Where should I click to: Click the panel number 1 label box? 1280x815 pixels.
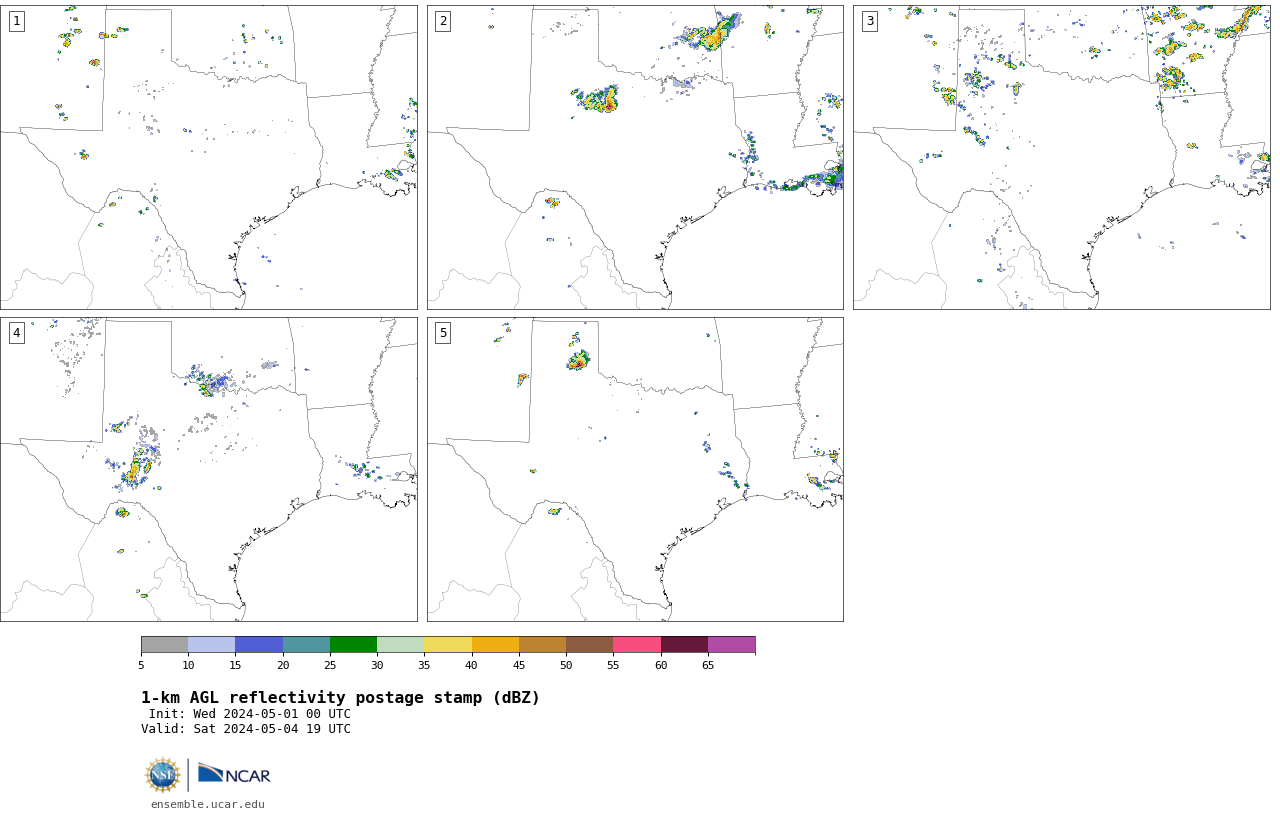pos(16,21)
